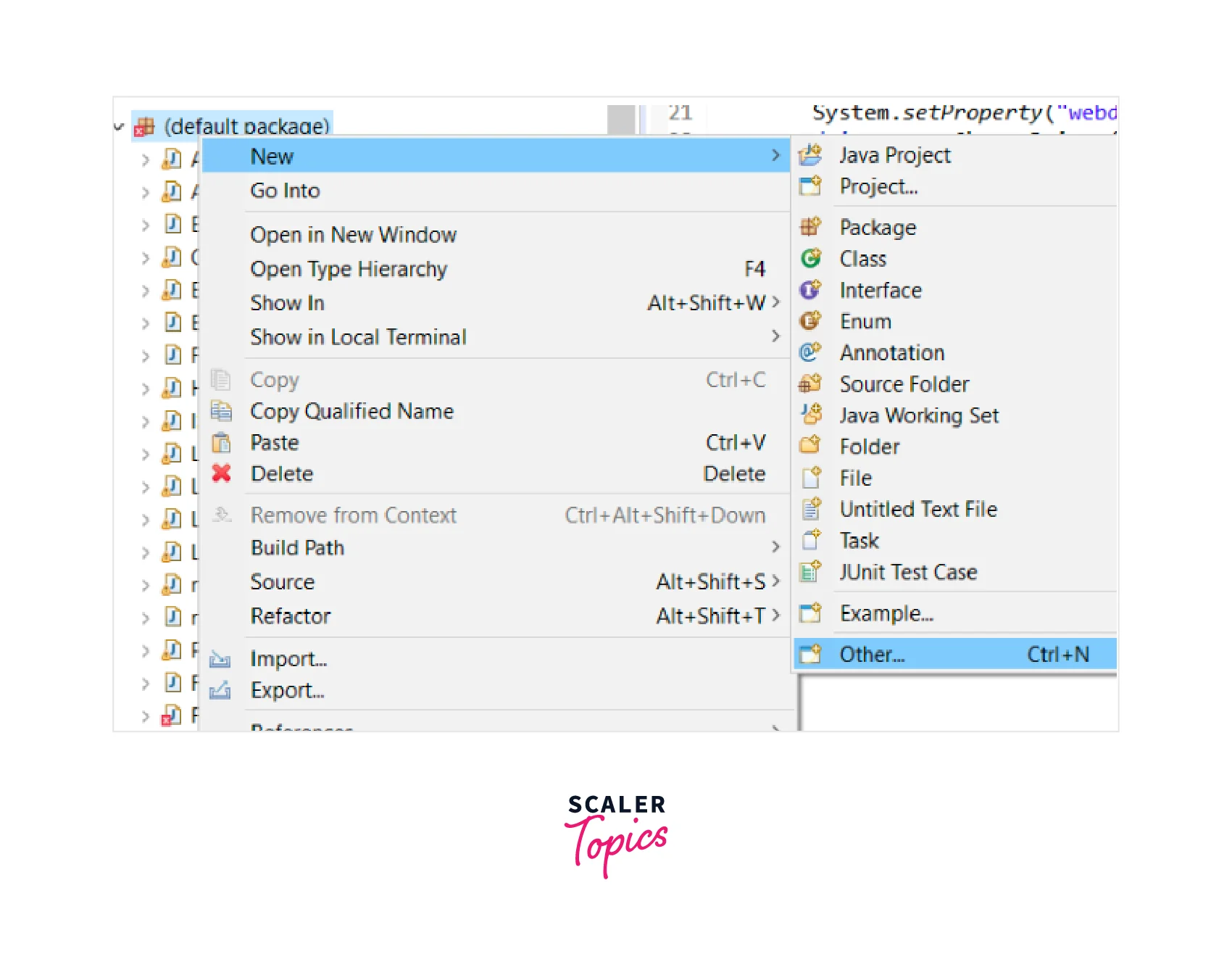Click the purple Interface icon
Viewport: 1232px width, 954px height.
[810, 290]
